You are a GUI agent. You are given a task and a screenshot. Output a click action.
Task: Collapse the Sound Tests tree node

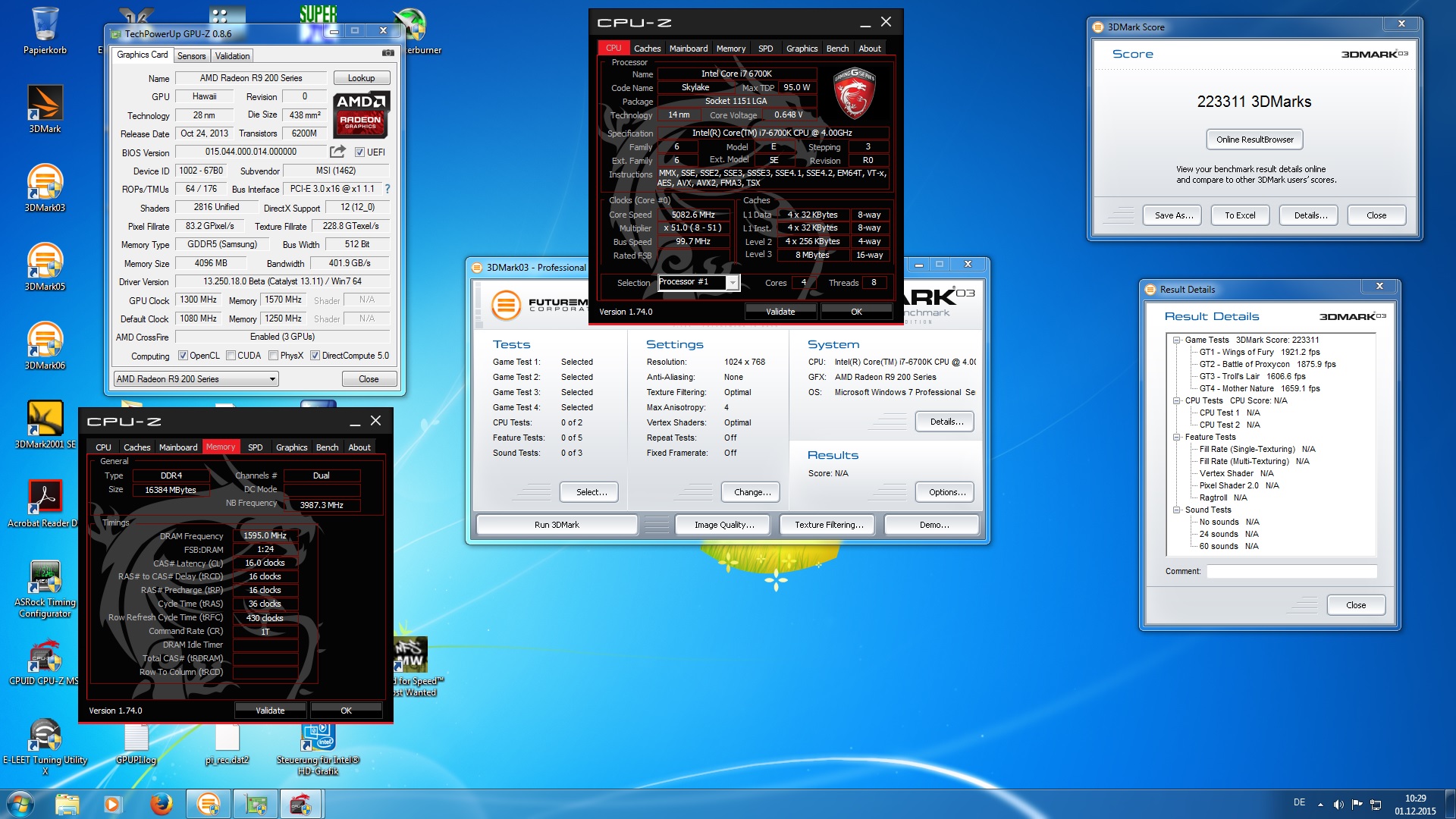pyautogui.click(x=1176, y=510)
